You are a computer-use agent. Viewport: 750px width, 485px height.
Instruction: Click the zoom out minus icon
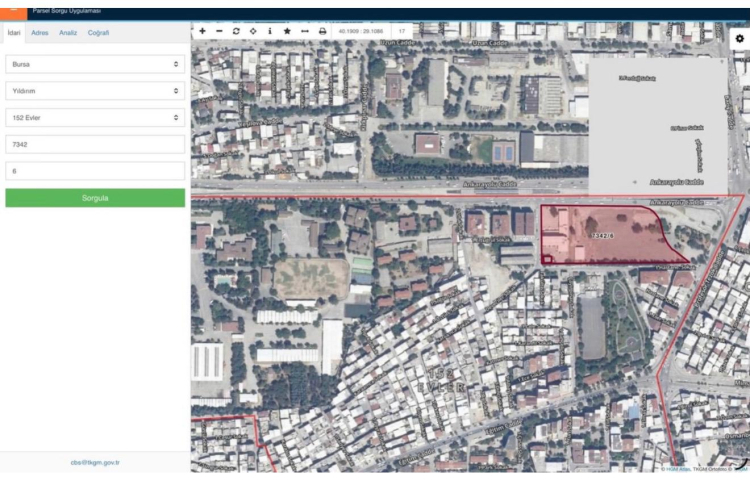point(219,31)
